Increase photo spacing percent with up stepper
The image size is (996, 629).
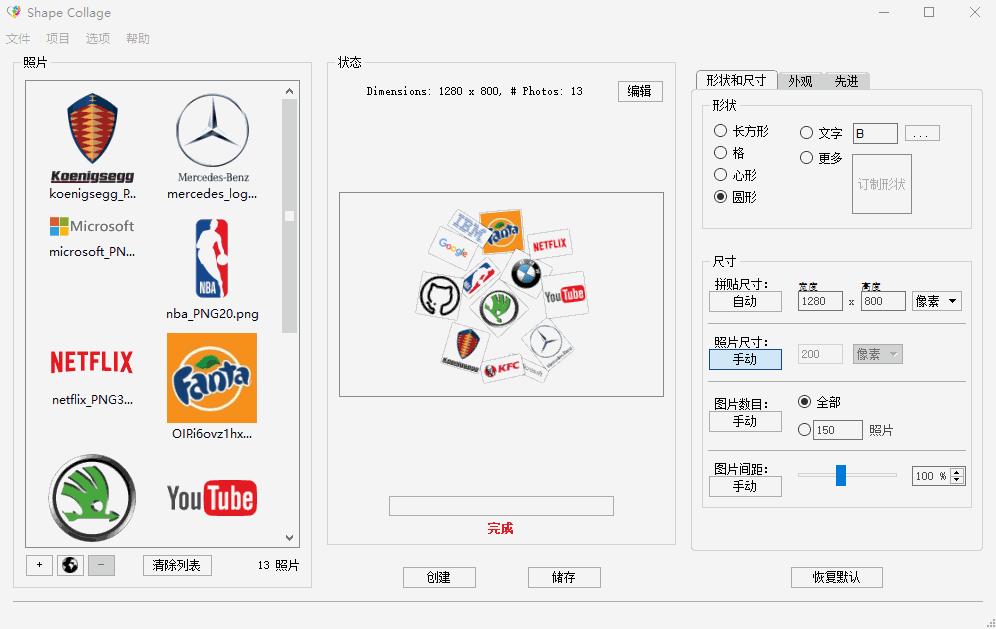pos(957,472)
